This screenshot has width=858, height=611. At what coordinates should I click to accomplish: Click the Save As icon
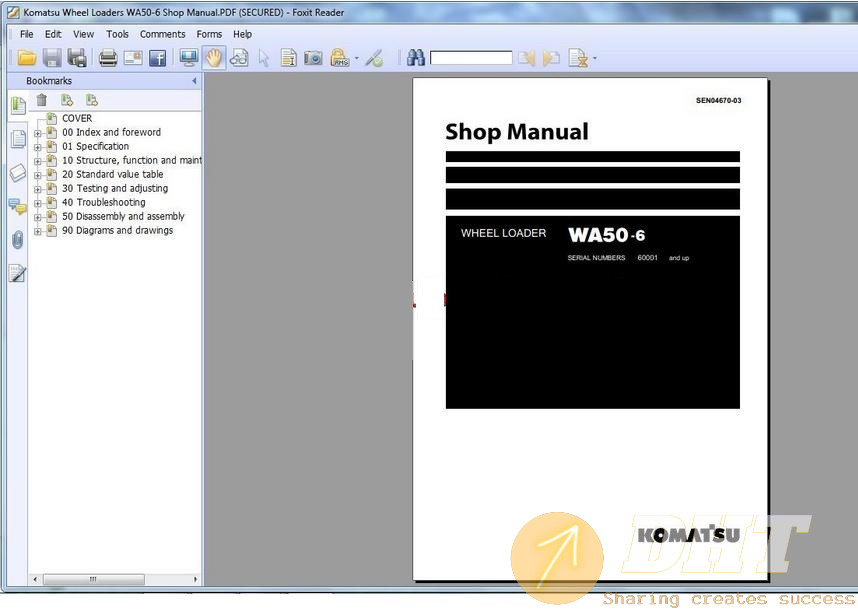pos(77,57)
